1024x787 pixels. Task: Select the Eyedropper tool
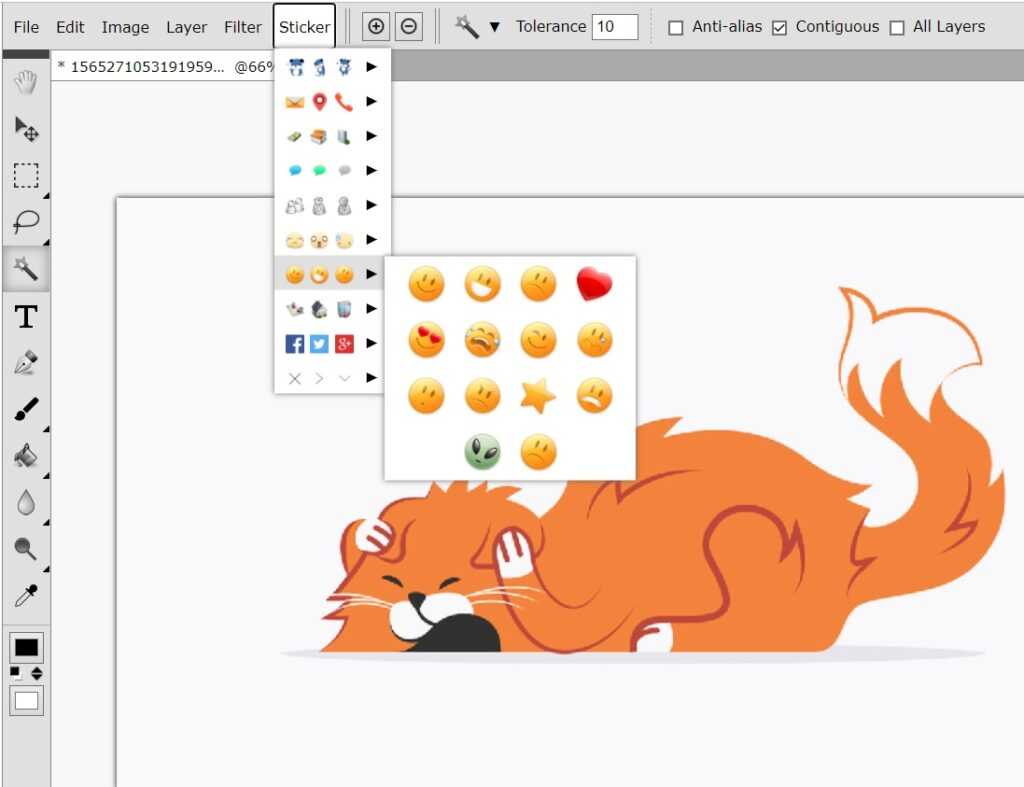(x=26, y=596)
